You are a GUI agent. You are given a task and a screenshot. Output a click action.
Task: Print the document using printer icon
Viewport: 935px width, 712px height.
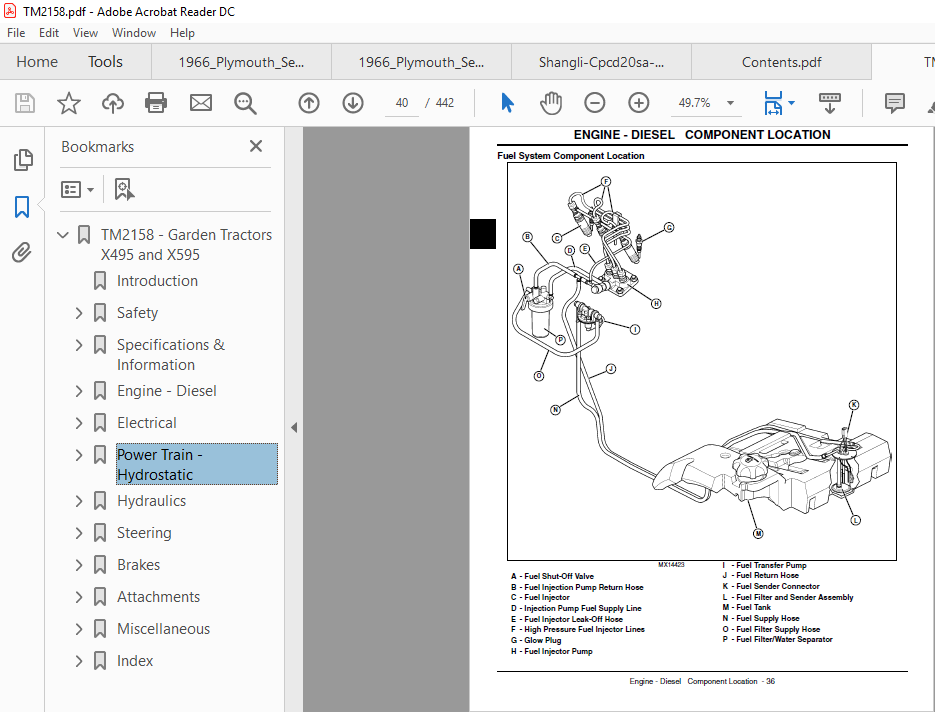[156, 103]
